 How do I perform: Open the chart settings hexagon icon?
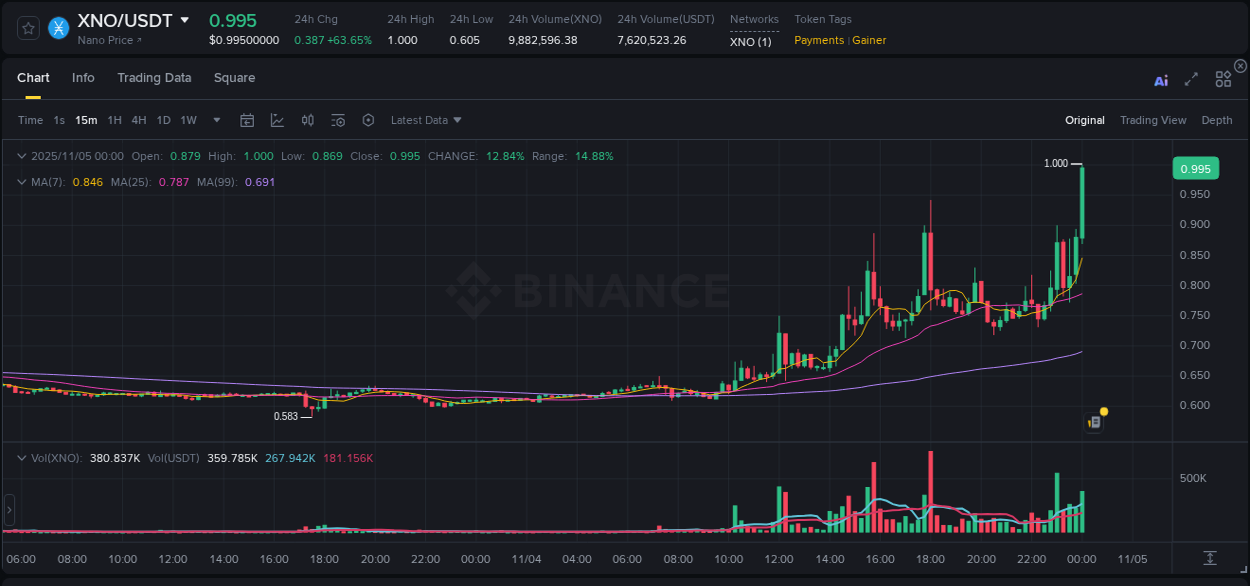tap(368, 120)
